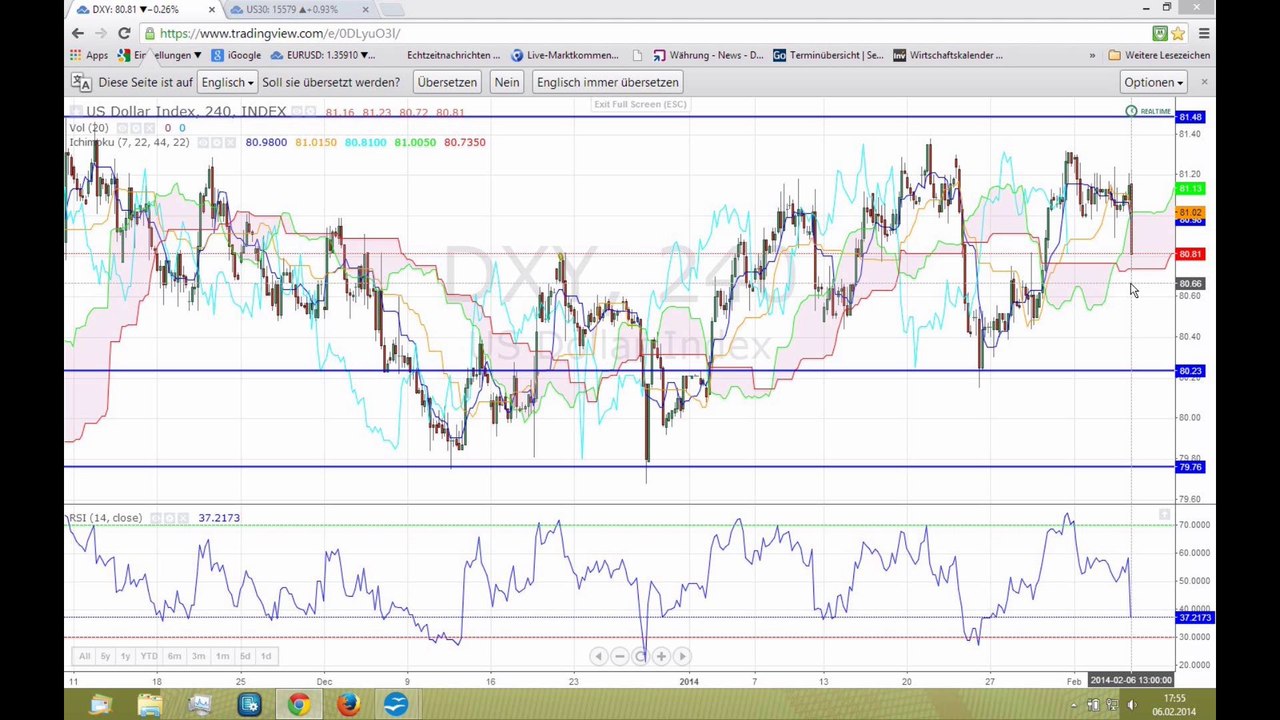The width and height of the screenshot is (1280, 720).
Task: Select the 1y time range
Action: point(125,656)
